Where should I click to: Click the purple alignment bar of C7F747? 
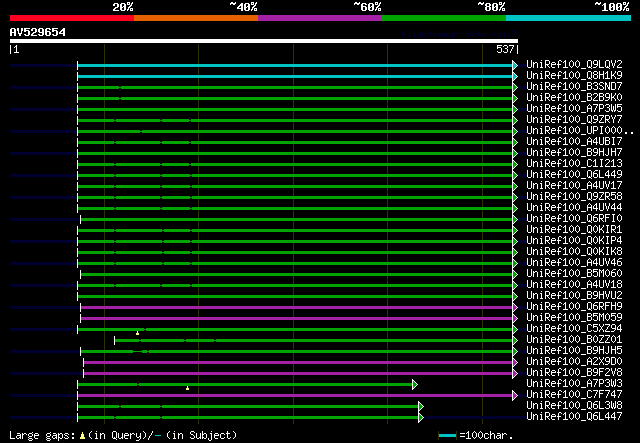pos(295,396)
